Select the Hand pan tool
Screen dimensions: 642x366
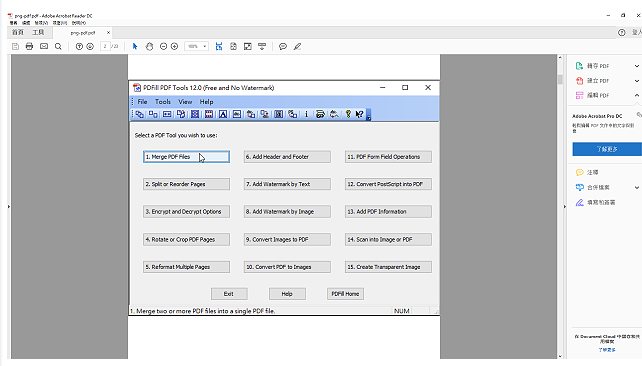tap(149, 46)
